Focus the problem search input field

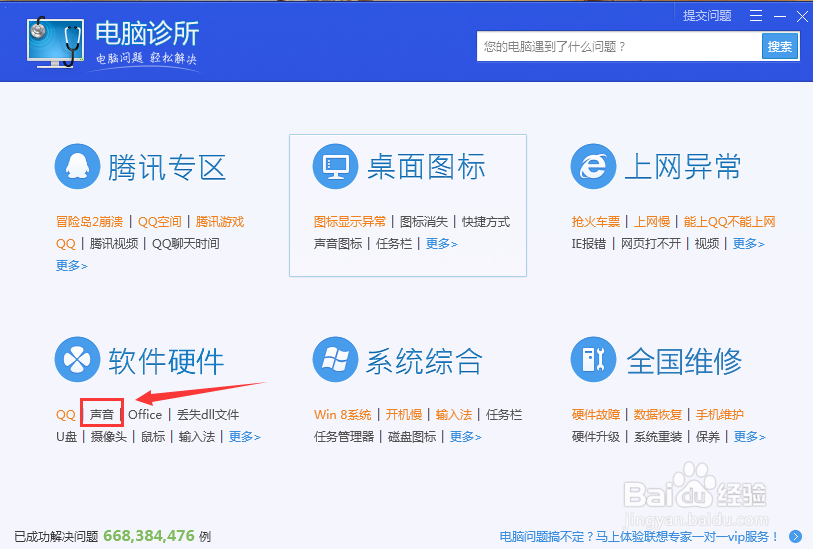(619, 47)
